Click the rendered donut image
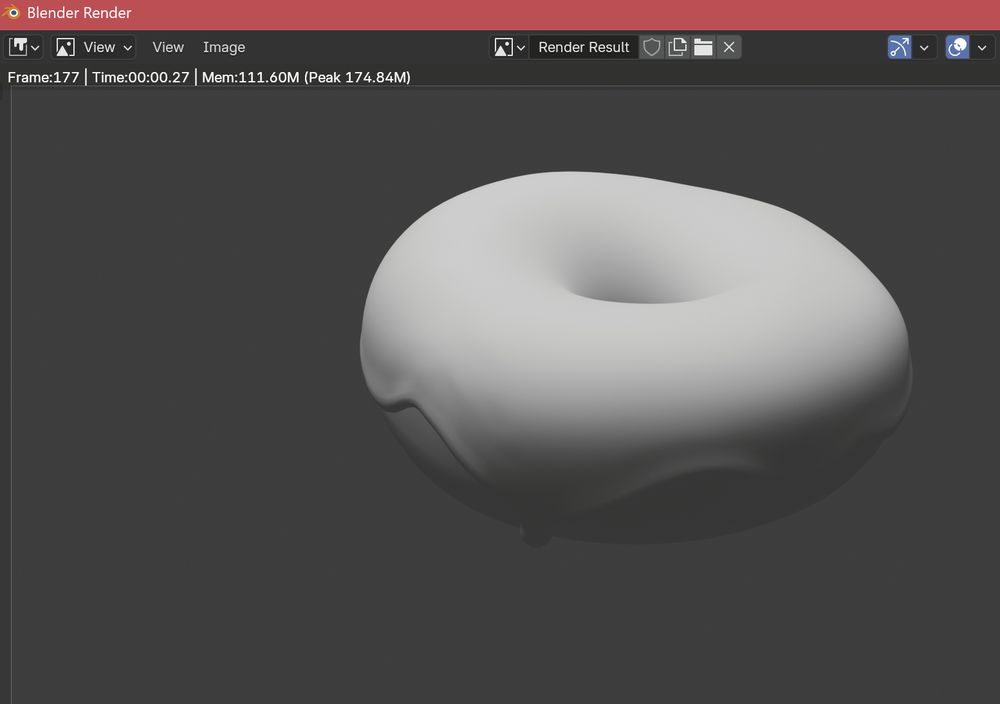The width and height of the screenshot is (1000, 704). point(636,357)
